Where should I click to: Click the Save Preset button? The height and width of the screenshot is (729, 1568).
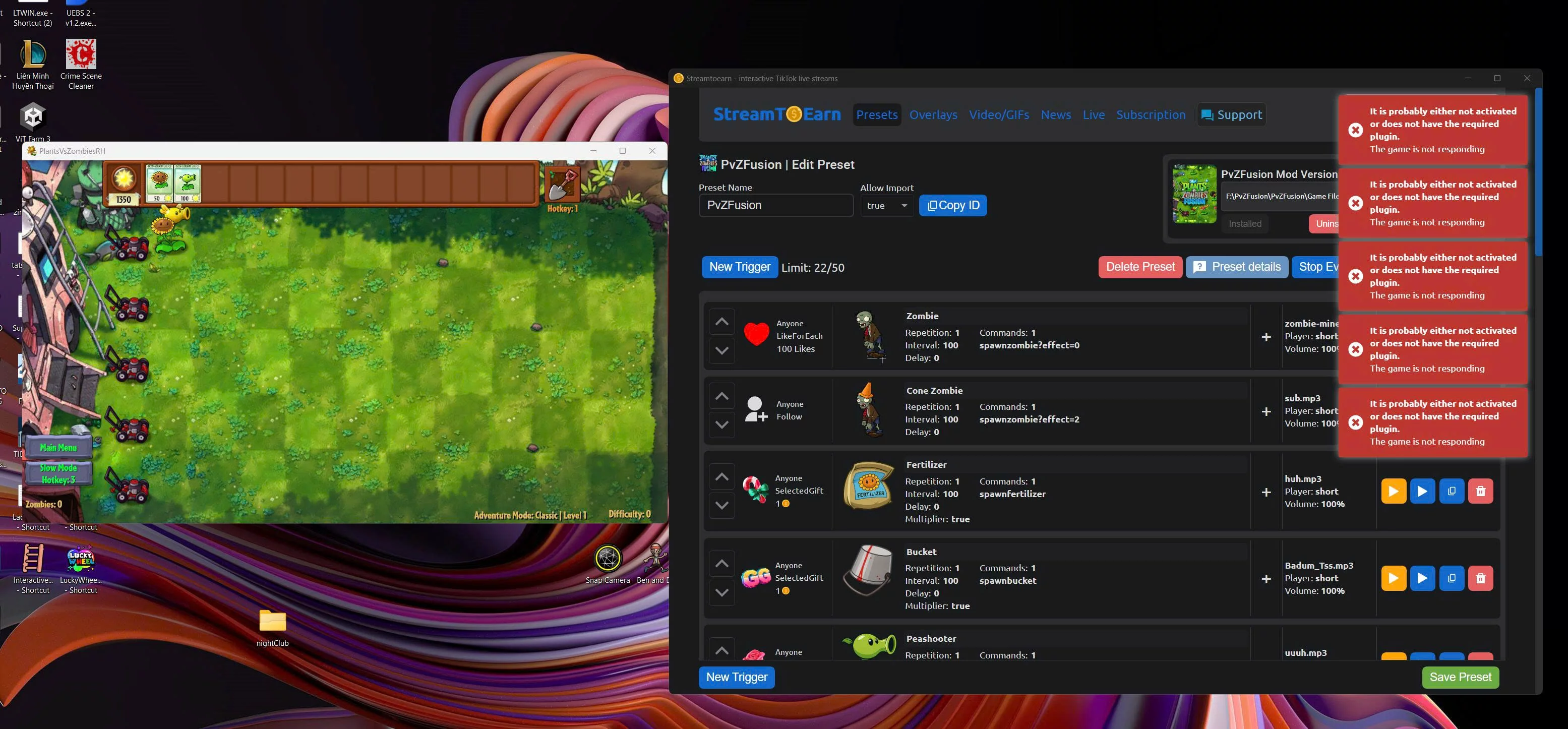tap(1460, 677)
